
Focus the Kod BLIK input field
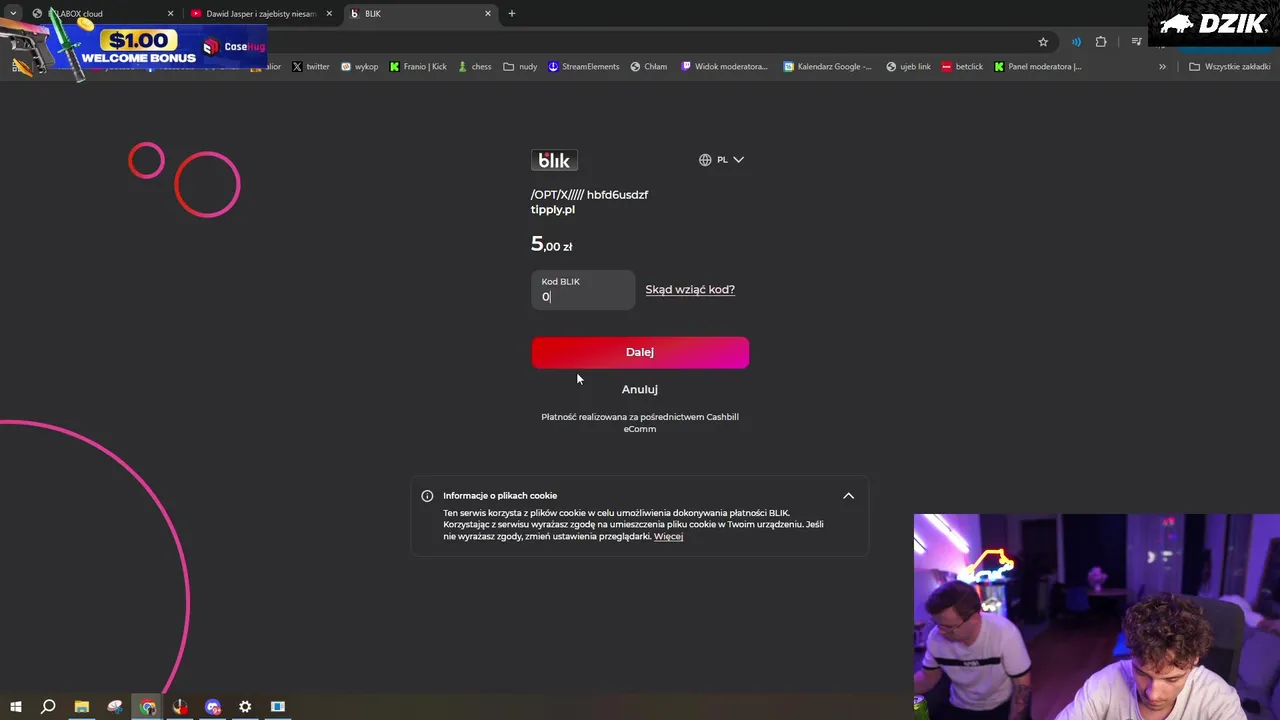[583, 290]
